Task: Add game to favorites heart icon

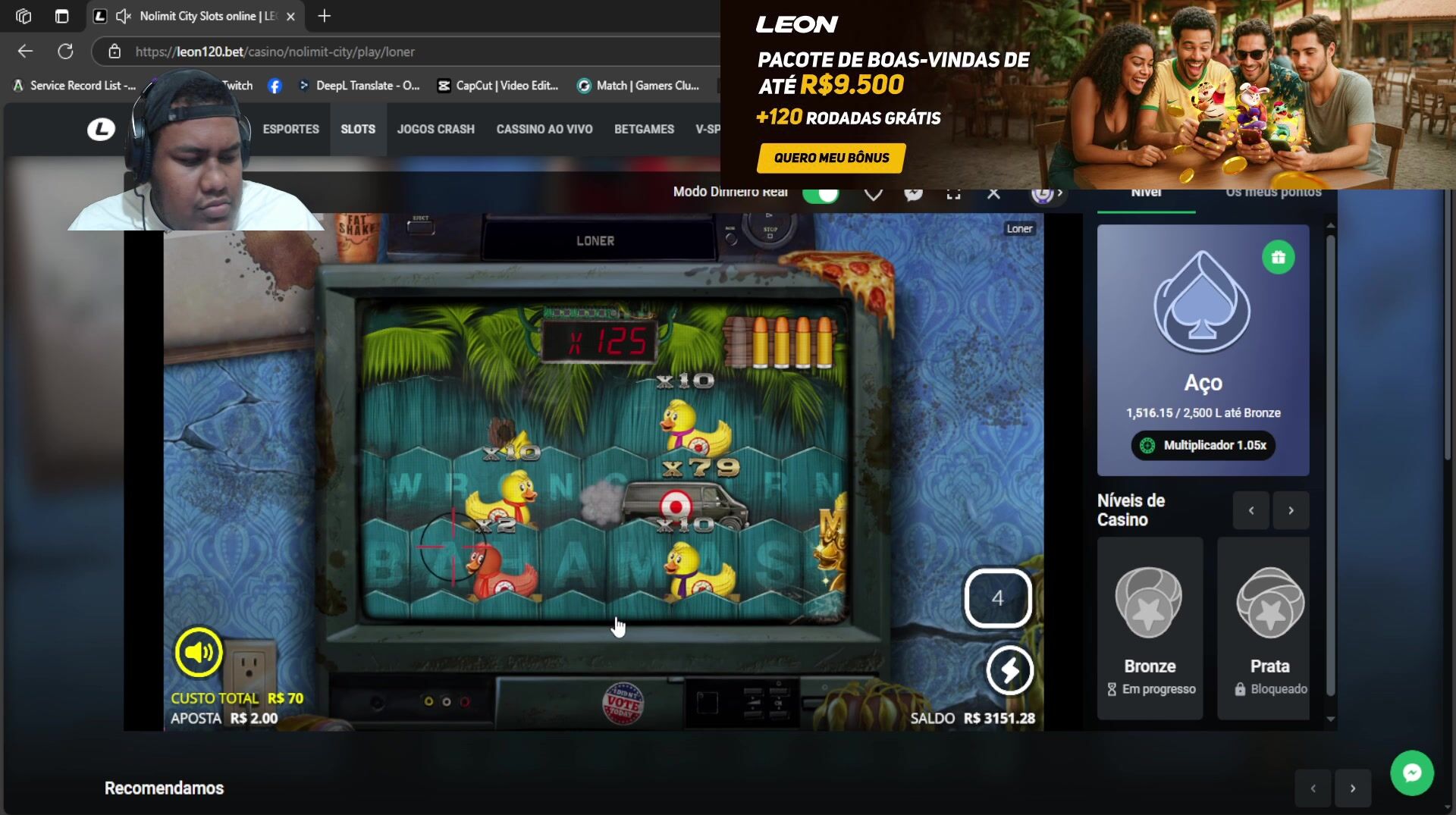Action: 874,194
